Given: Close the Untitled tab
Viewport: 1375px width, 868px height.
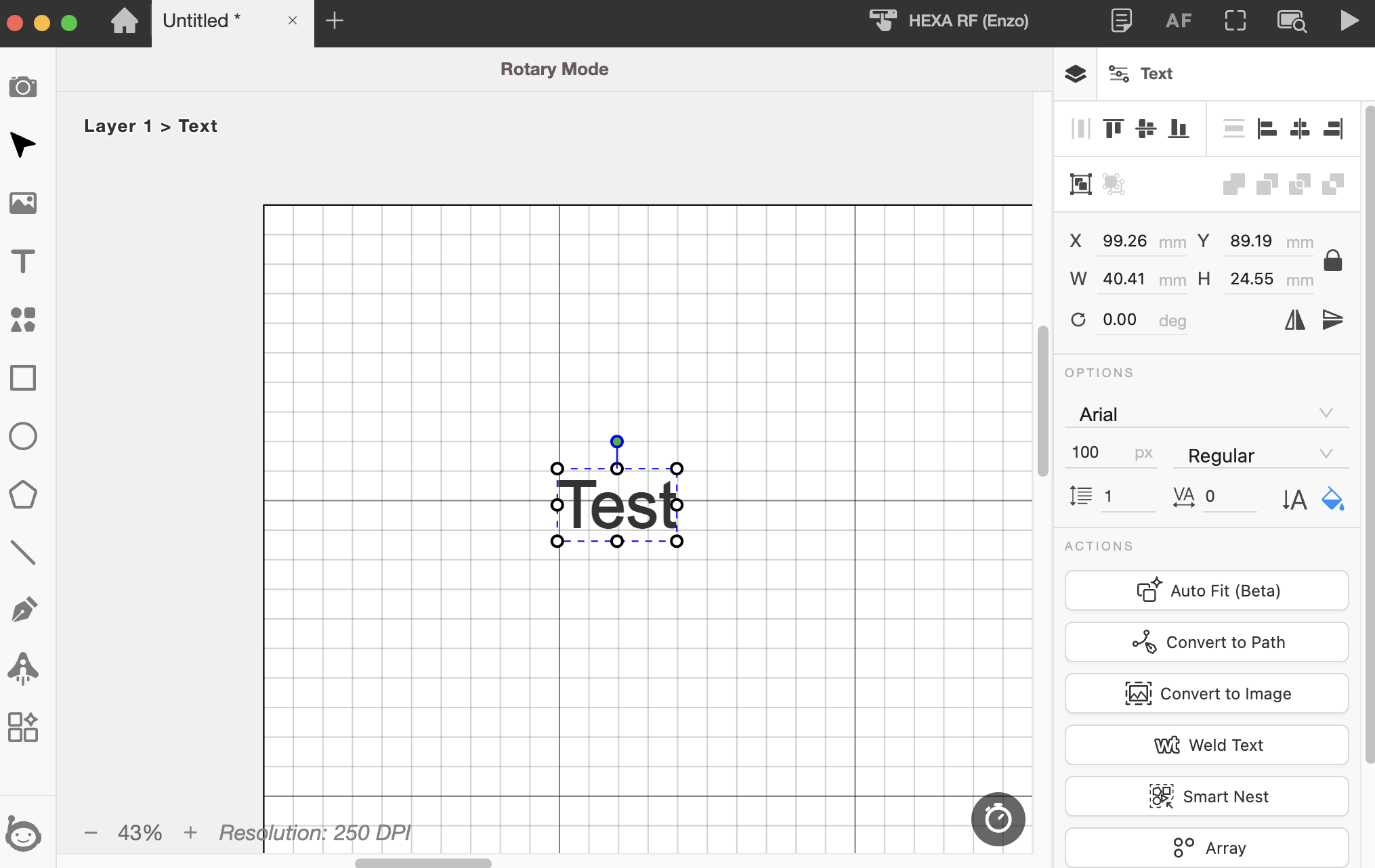Looking at the screenshot, I should (293, 20).
